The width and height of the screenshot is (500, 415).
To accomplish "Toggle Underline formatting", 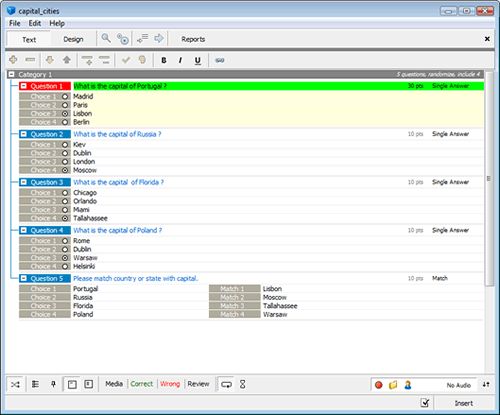I will click(x=197, y=60).
